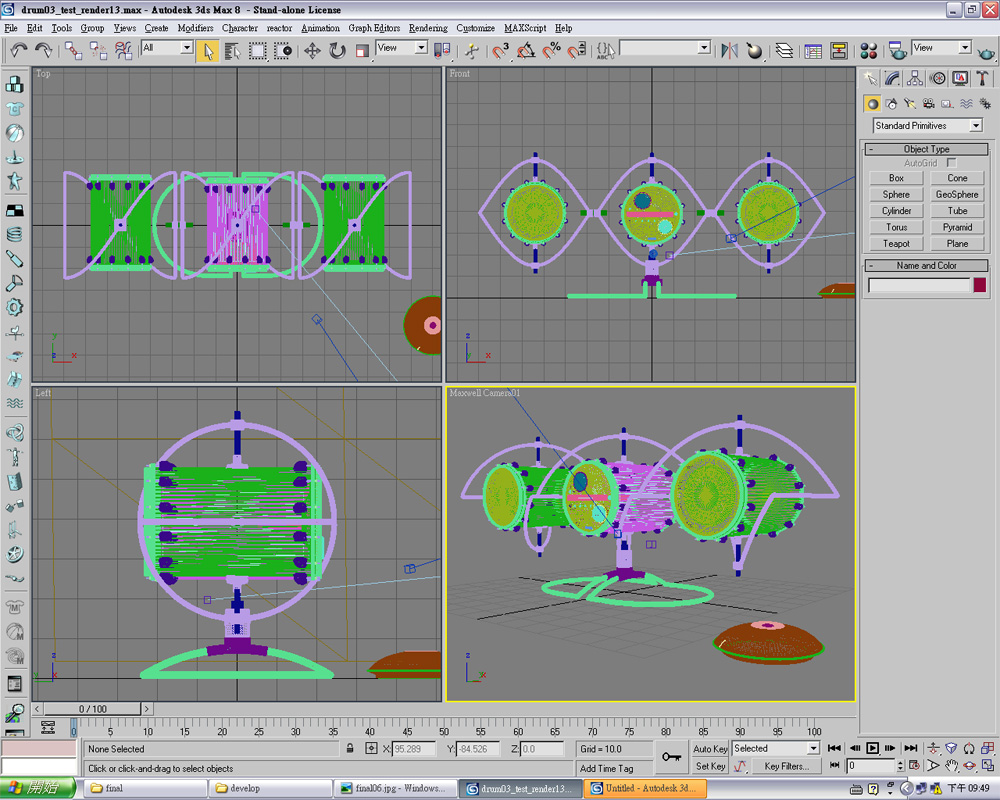This screenshot has height=800, width=1000.
Task: Click the Box primitive button
Action: 896,178
